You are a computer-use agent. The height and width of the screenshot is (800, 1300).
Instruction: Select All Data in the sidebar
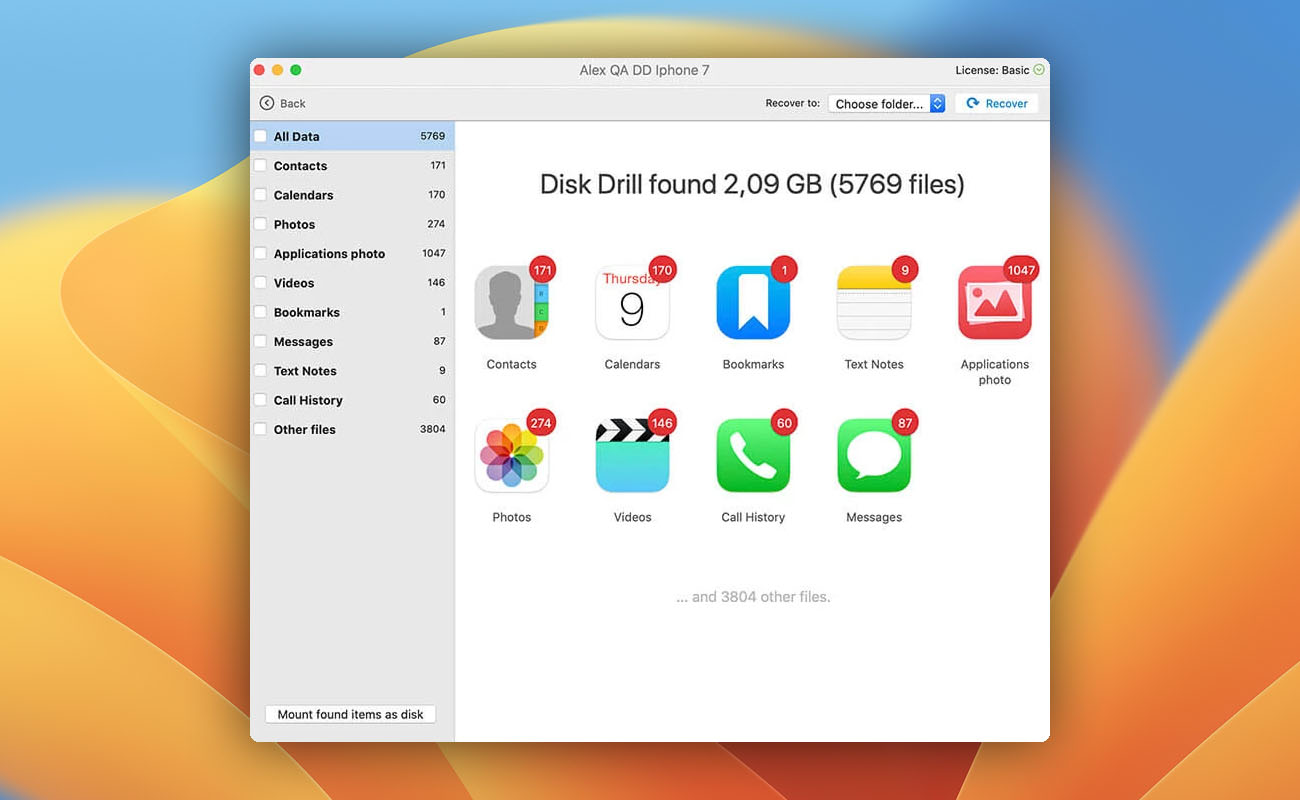352,137
